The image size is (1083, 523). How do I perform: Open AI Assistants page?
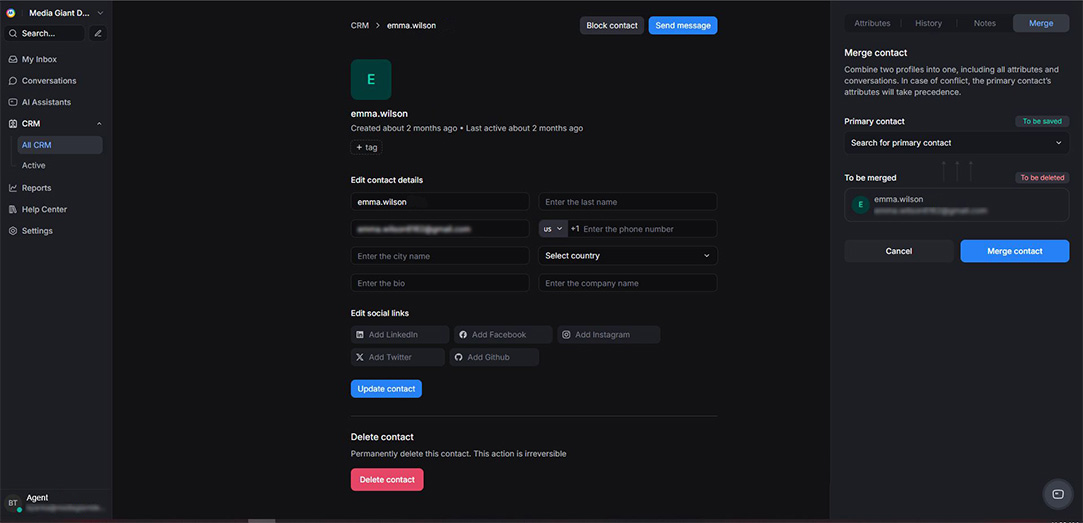(x=46, y=102)
